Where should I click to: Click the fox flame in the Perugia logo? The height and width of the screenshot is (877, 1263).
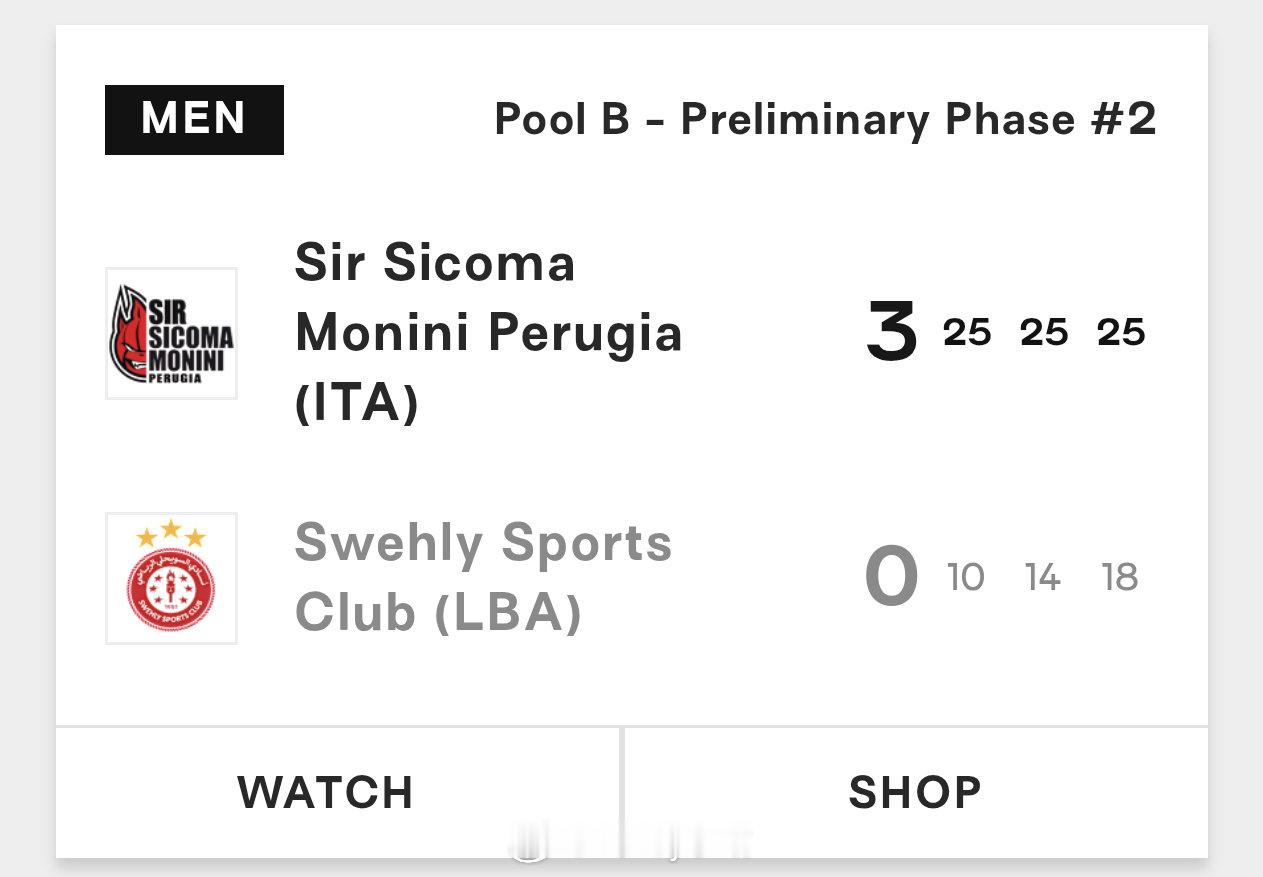pos(127,333)
